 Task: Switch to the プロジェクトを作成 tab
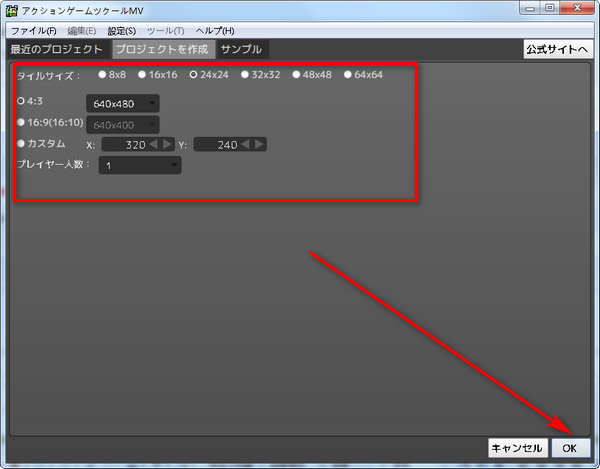click(x=162, y=49)
